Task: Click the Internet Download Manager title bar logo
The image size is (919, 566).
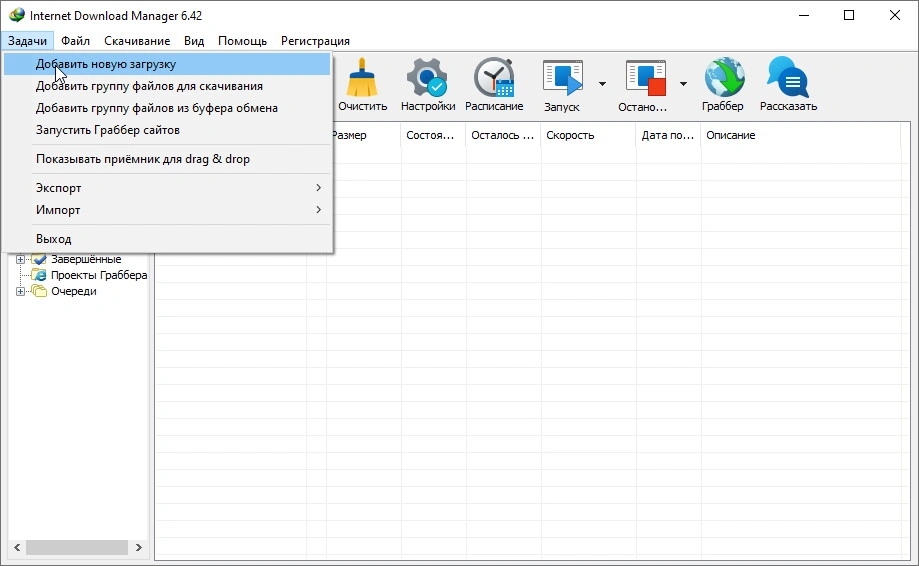Action: (17, 15)
